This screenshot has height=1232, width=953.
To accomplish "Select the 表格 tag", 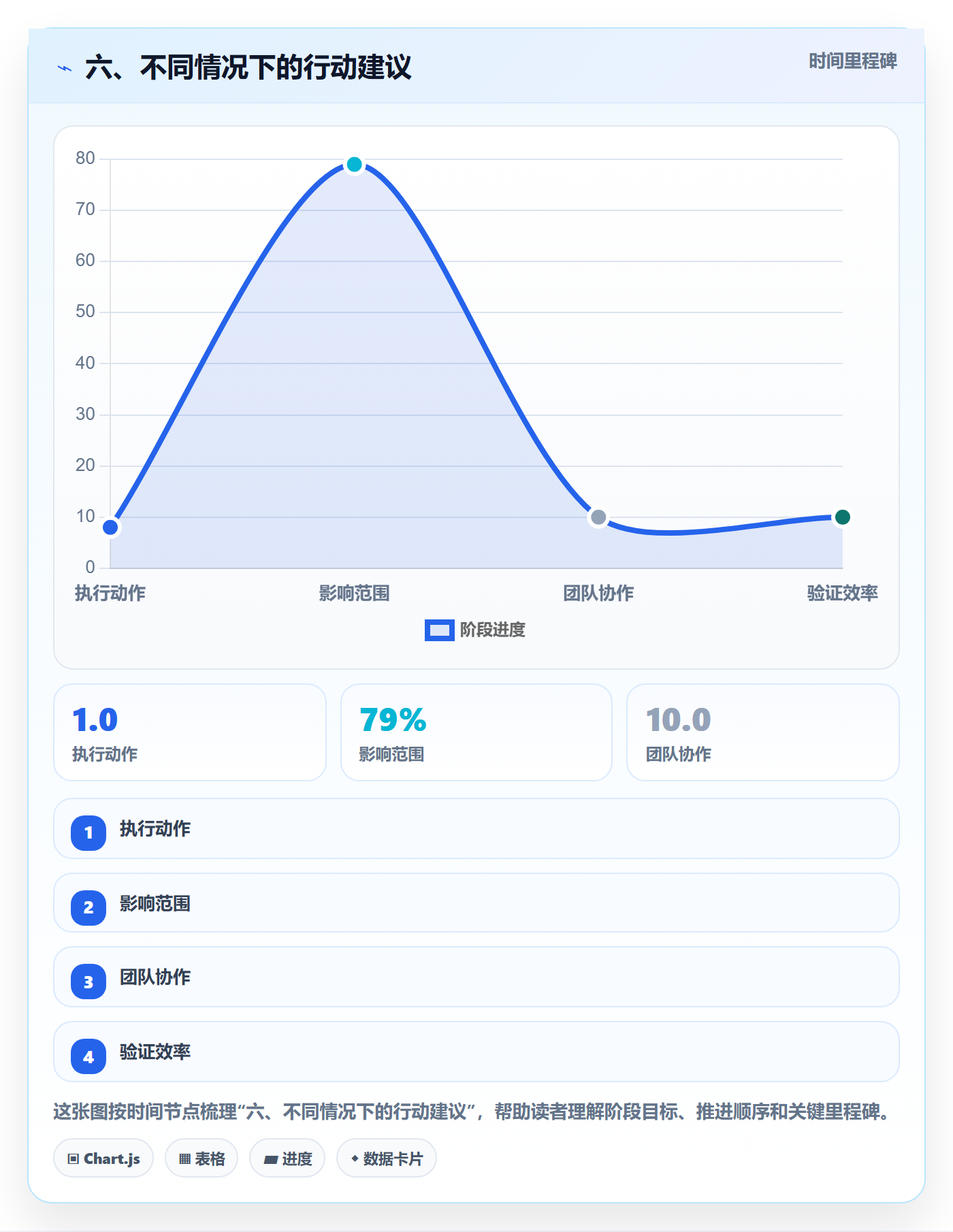I will point(201,1158).
